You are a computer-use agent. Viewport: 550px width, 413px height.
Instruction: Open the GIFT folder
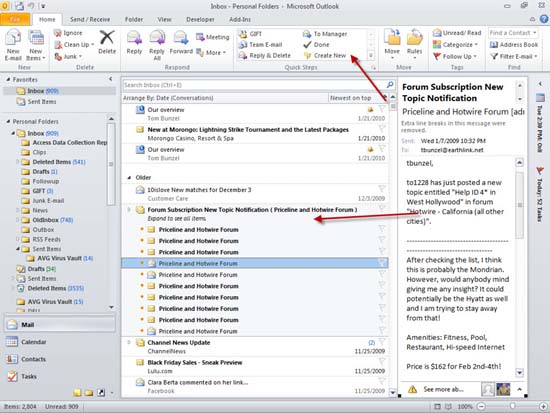[x=37, y=191]
